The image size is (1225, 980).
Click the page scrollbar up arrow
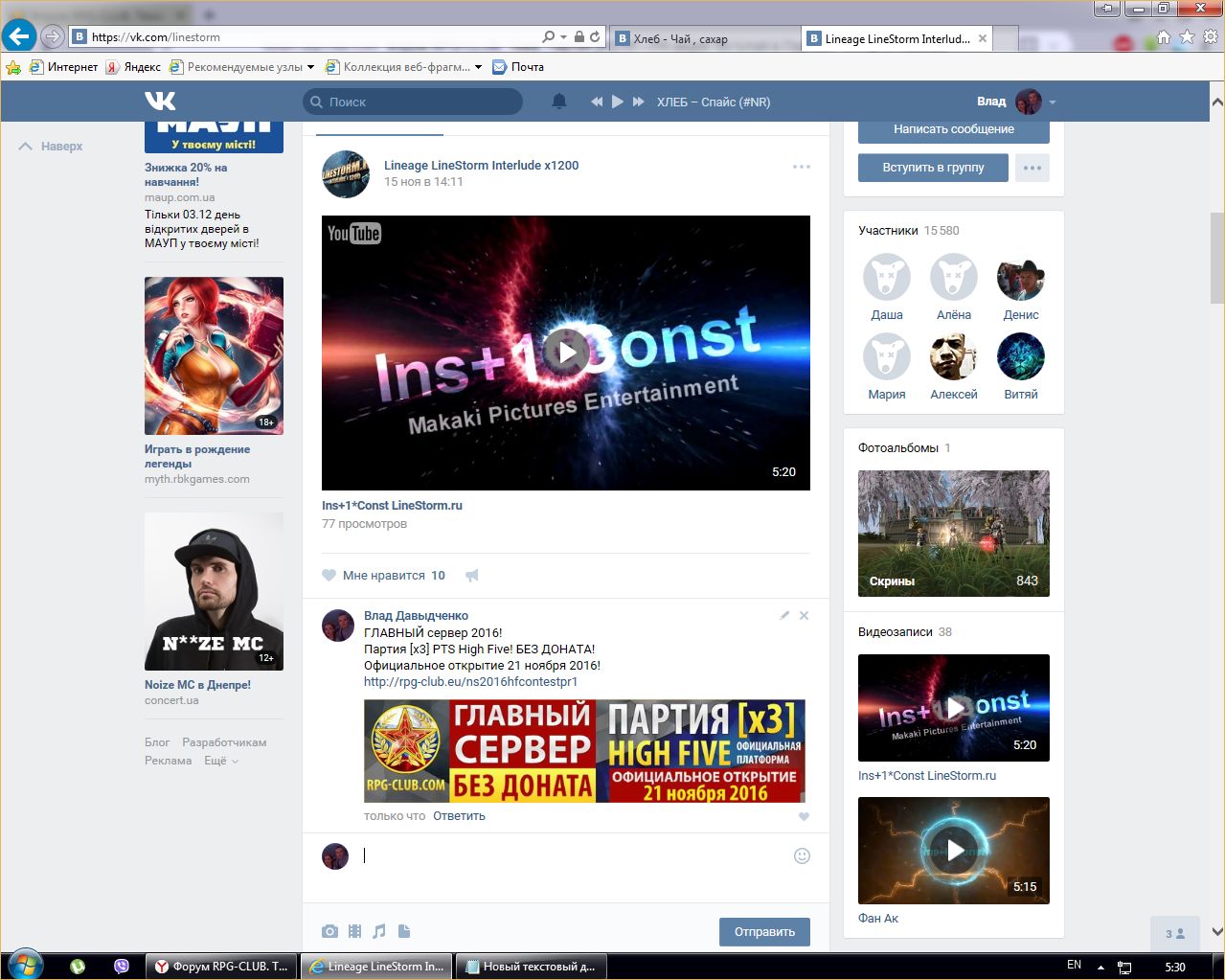point(1216,102)
